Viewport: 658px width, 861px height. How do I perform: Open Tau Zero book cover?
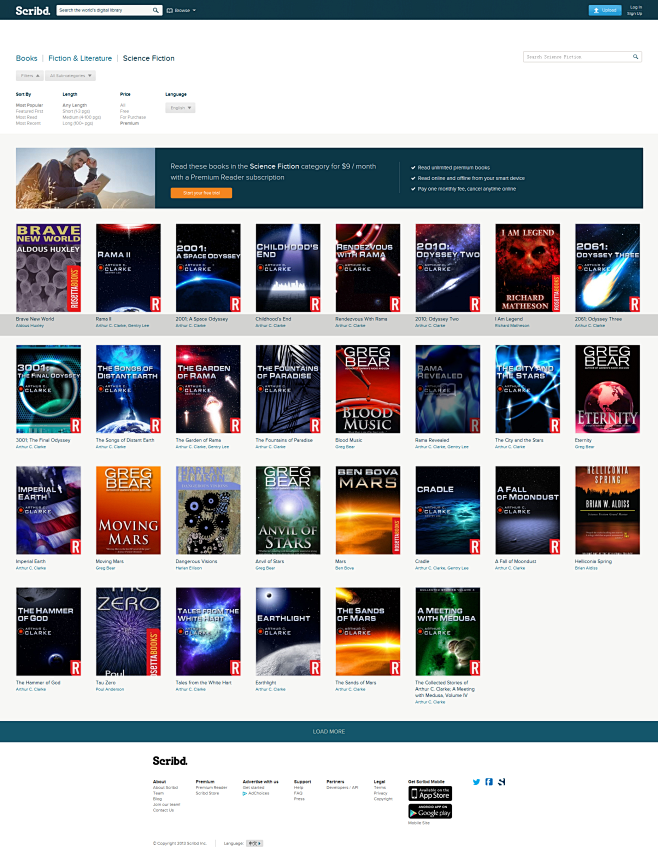tap(129, 632)
